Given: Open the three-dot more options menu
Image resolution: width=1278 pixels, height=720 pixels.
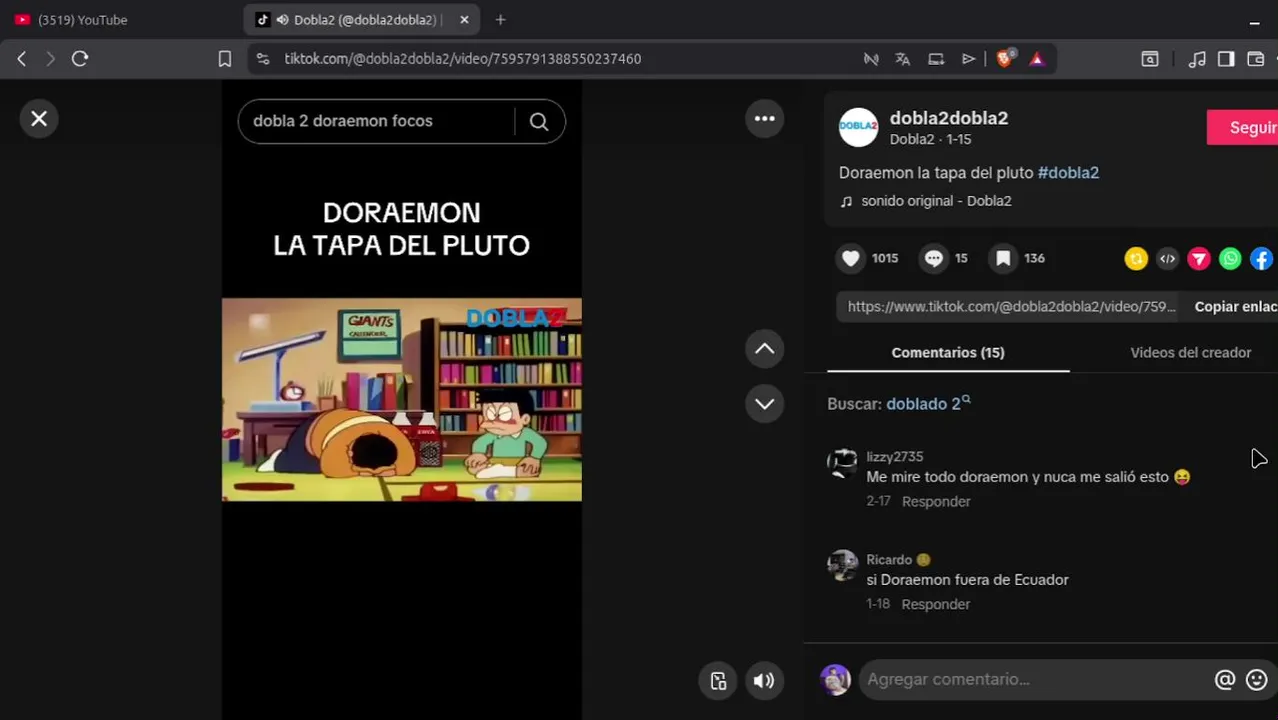Looking at the screenshot, I should coord(764,119).
